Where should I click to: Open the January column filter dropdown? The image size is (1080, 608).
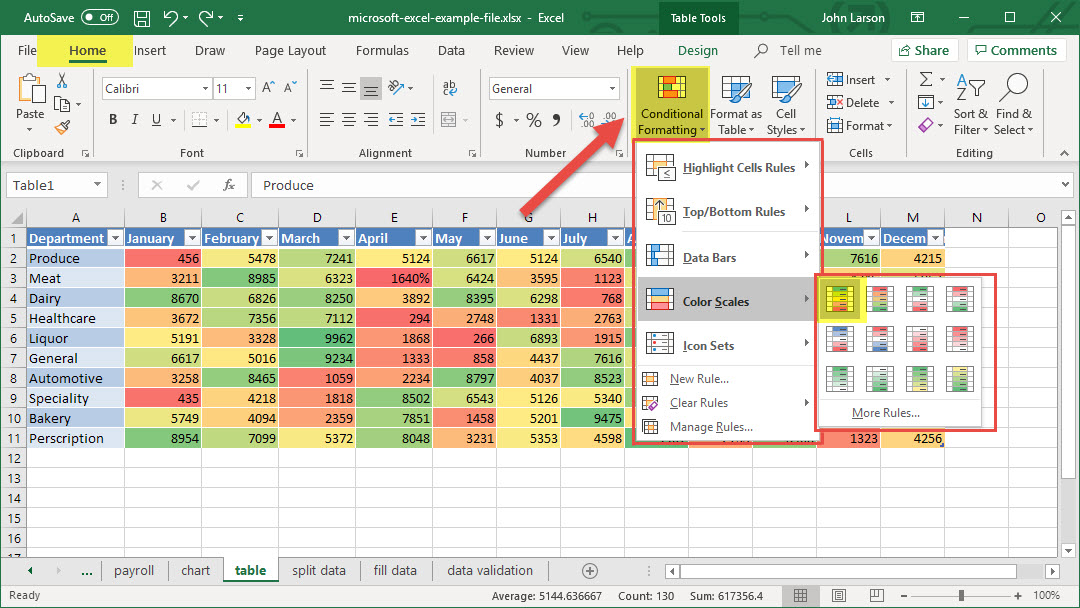(191, 238)
